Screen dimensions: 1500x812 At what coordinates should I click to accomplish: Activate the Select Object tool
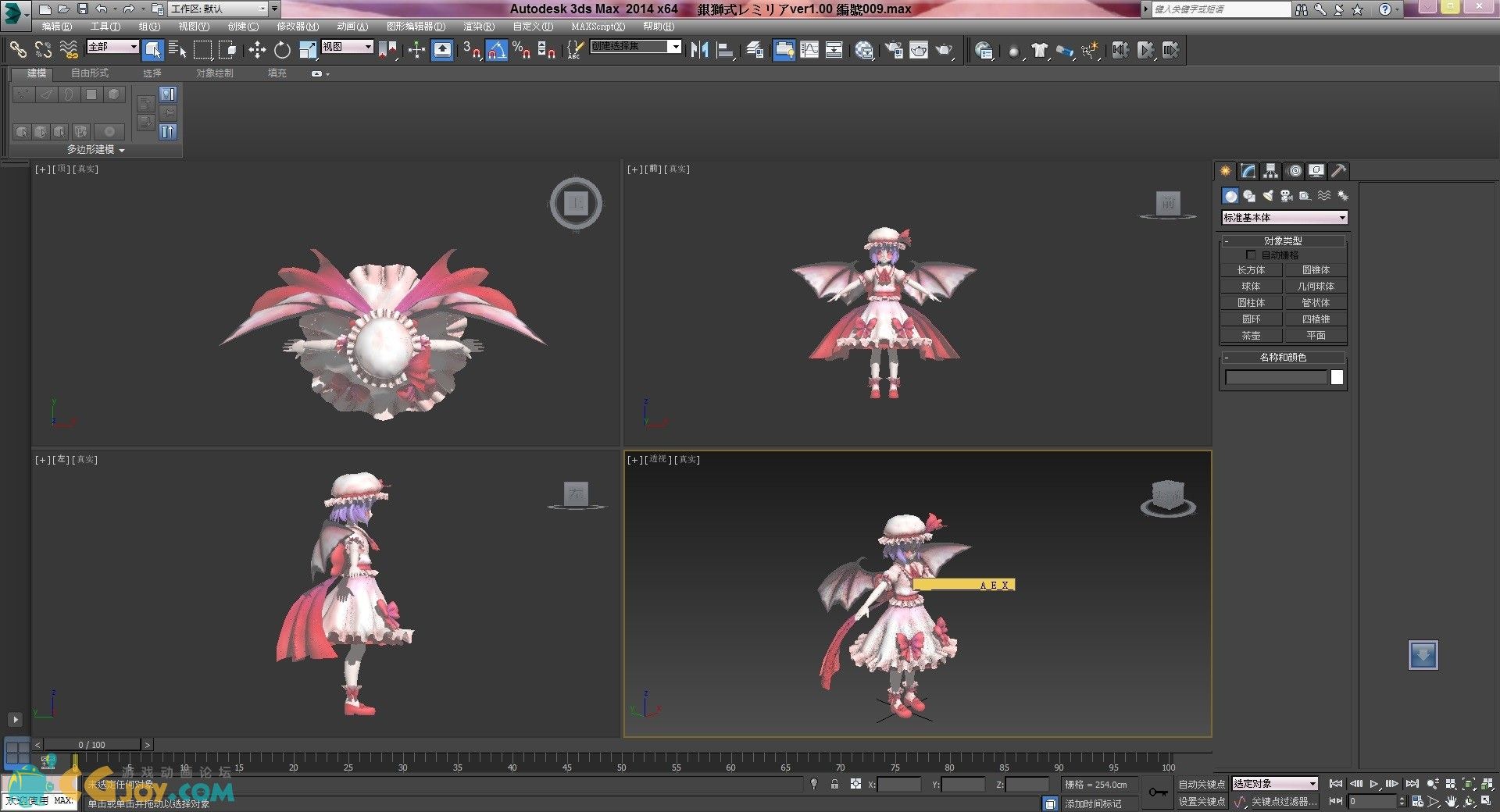click(x=152, y=50)
